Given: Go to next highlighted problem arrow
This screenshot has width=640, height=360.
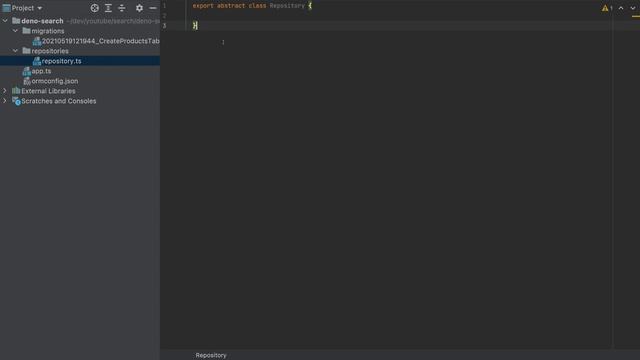Looking at the screenshot, I should coord(633,8).
